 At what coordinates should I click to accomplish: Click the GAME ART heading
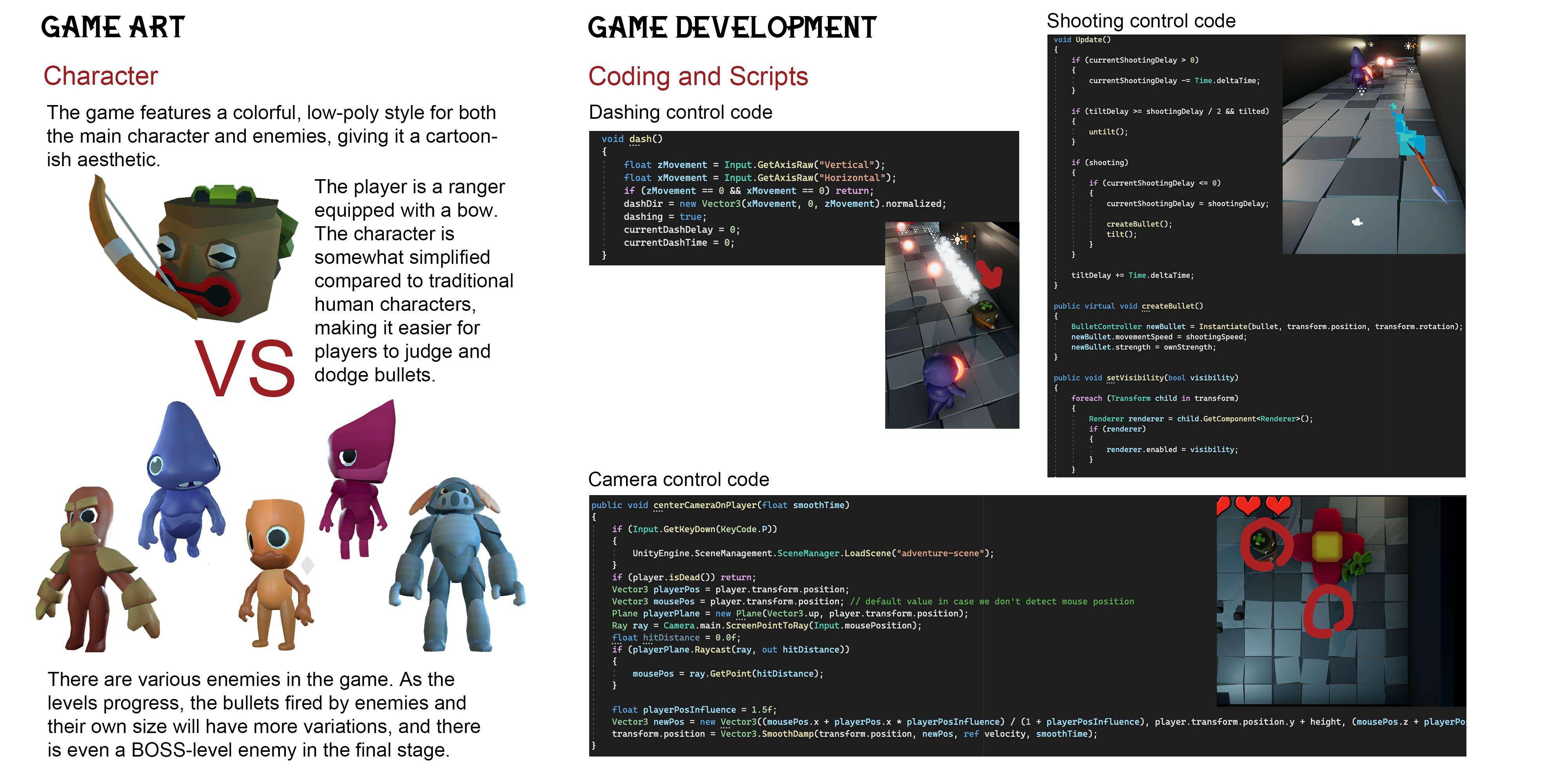click(113, 28)
